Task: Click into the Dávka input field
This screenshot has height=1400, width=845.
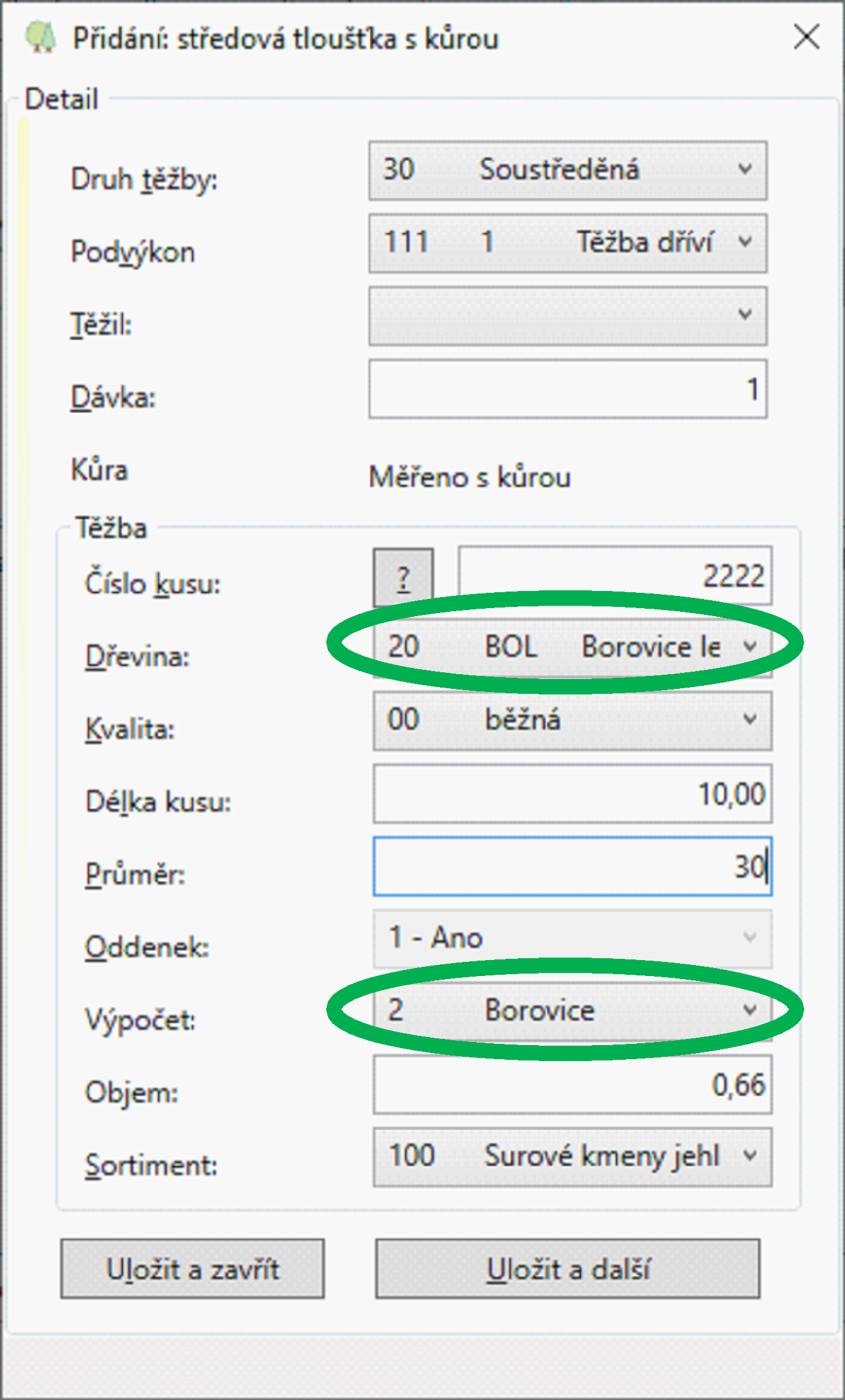Action: 568,389
